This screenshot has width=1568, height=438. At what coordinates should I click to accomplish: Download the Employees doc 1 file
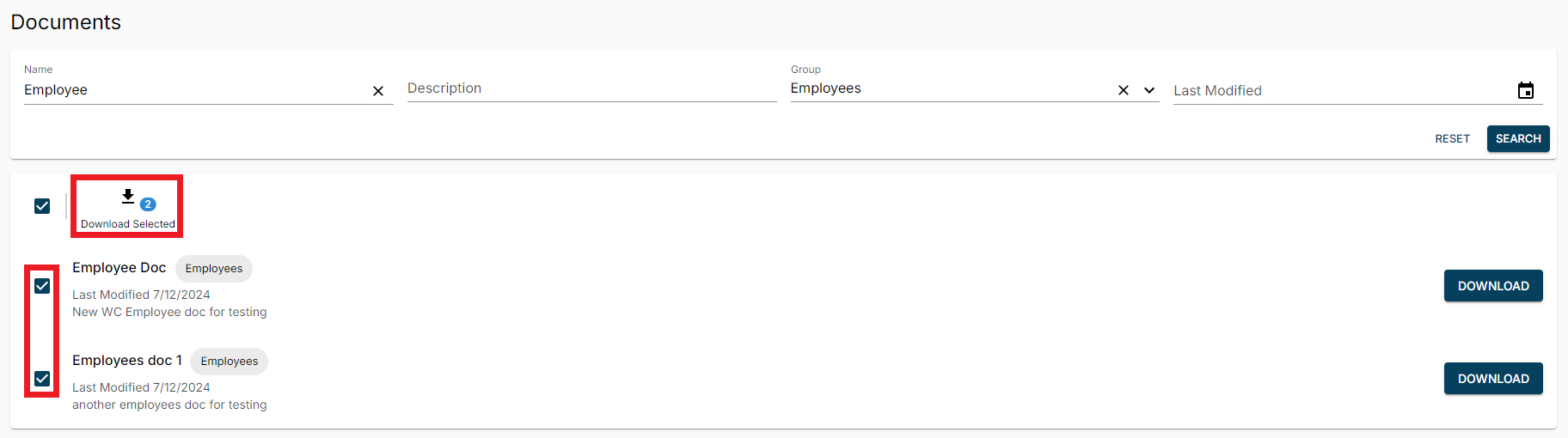[1492, 379]
